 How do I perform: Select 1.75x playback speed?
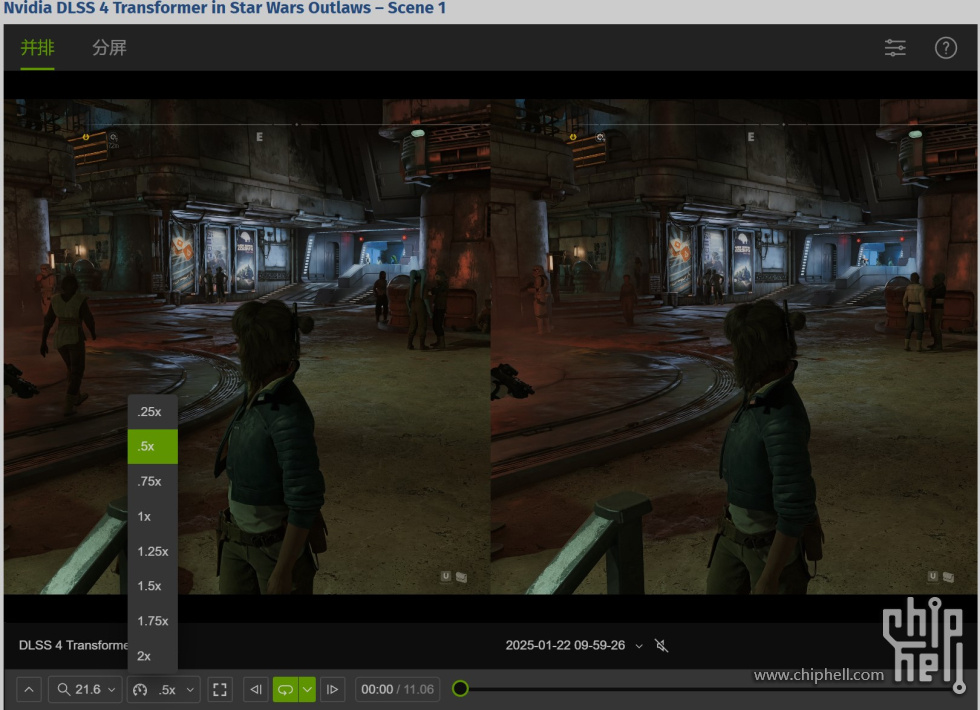pyautogui.click(x=152, y=621)
